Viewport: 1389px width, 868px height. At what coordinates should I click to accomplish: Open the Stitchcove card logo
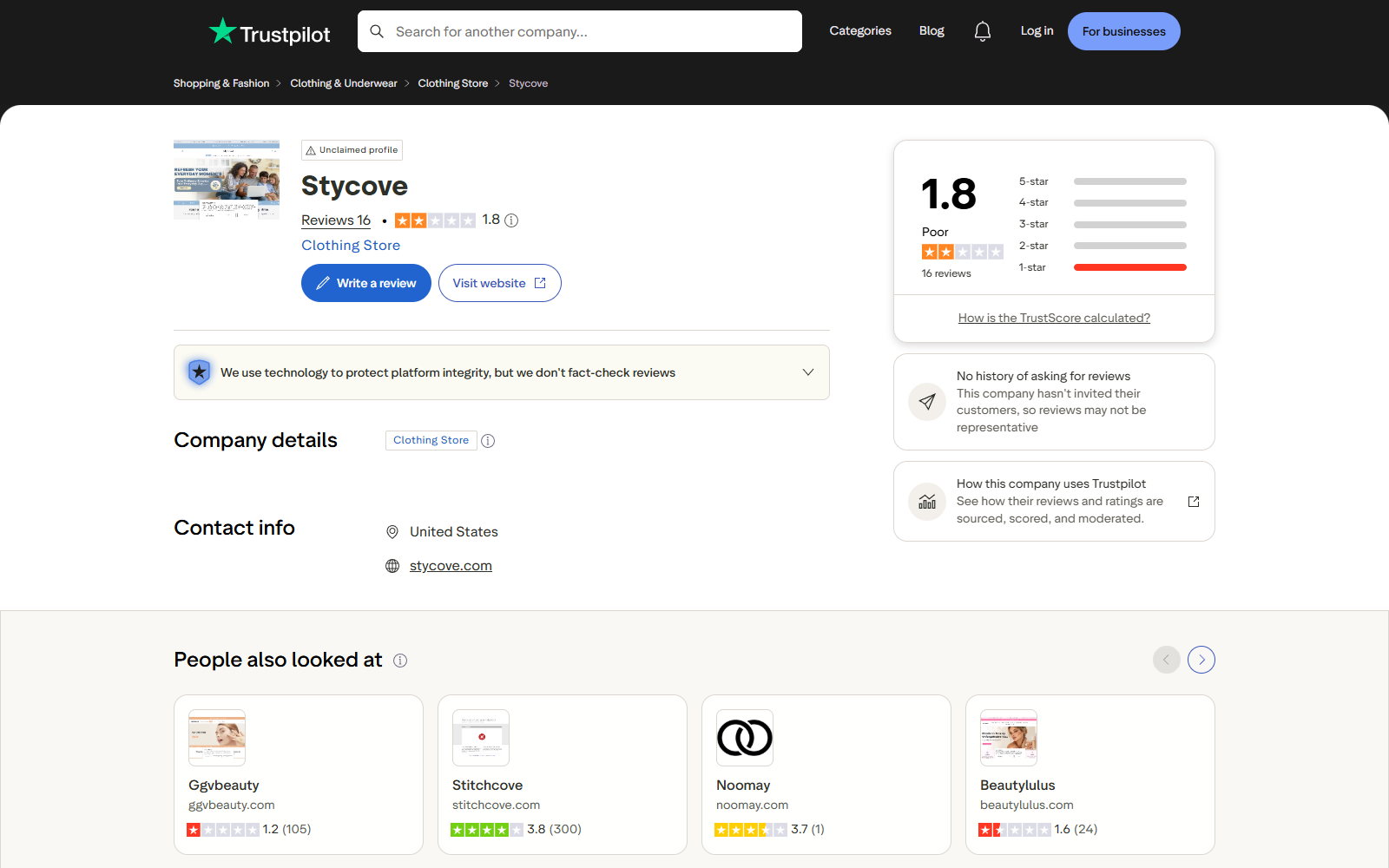[481, 738]
